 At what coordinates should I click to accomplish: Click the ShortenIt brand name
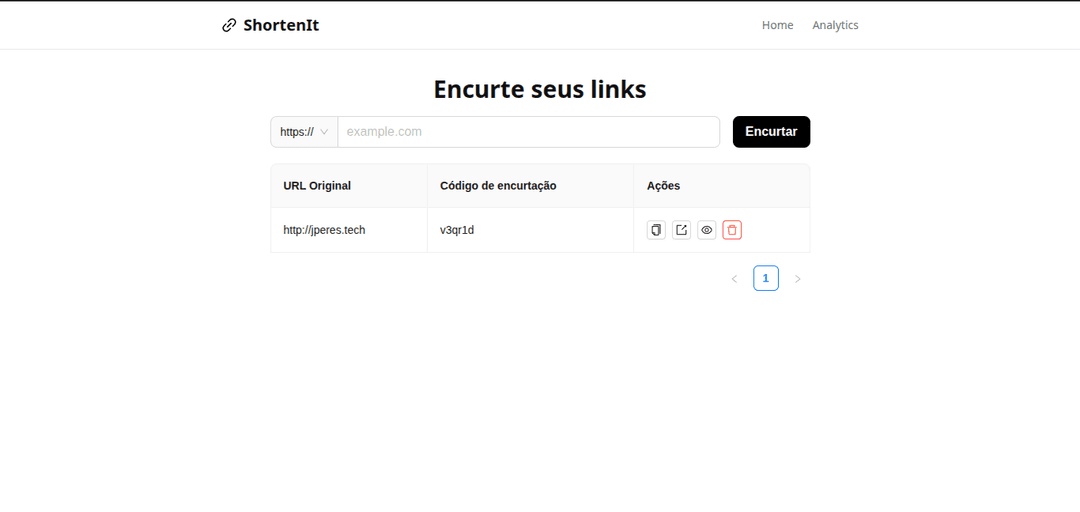281,25
